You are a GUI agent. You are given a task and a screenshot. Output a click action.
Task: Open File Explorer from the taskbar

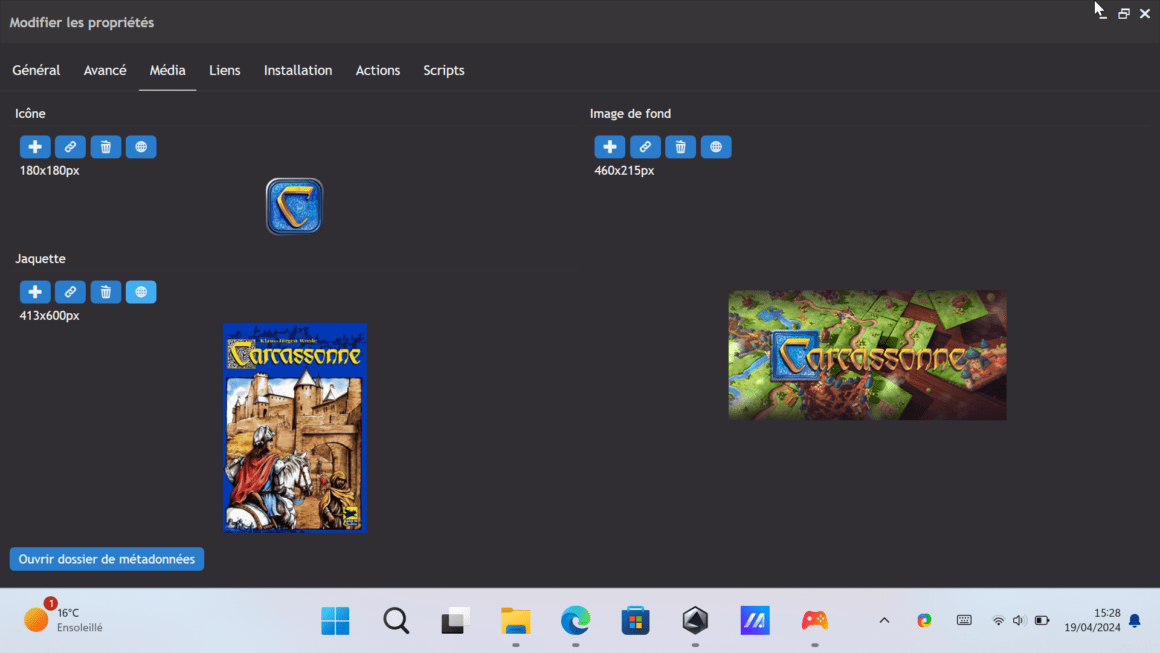click(x=516, y=620)
